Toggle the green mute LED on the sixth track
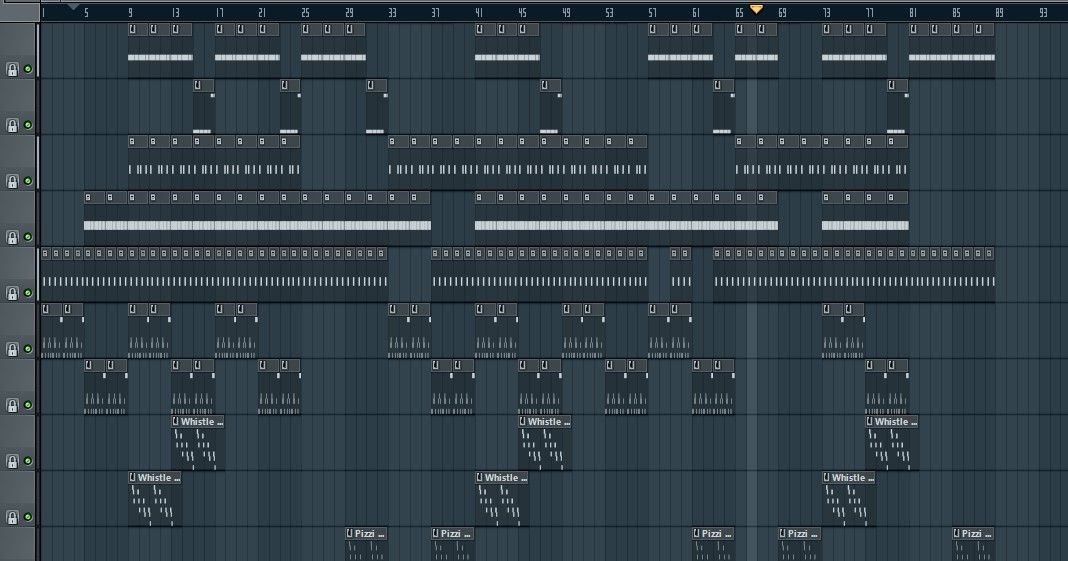 point(28,349)
